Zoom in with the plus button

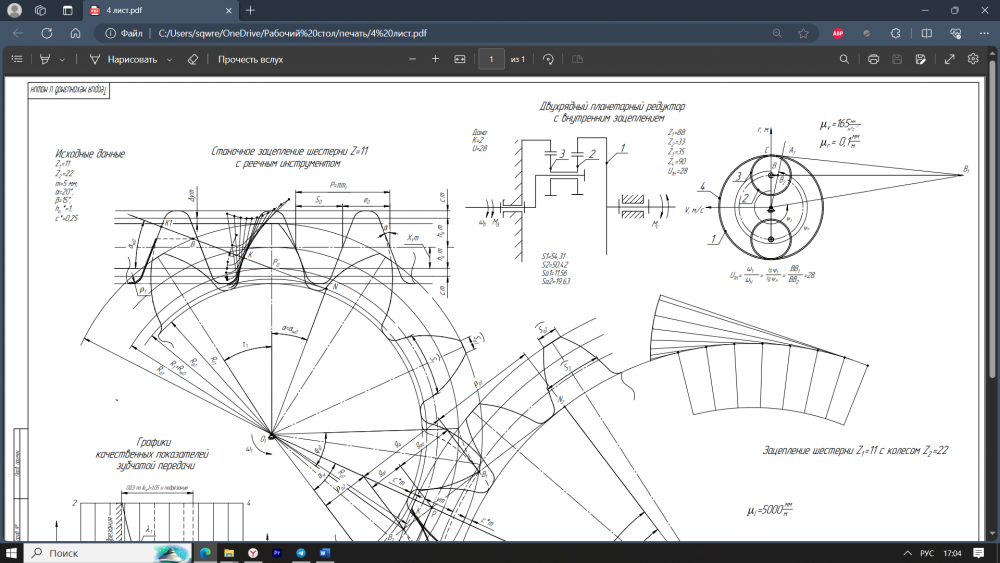pos(435,59)
